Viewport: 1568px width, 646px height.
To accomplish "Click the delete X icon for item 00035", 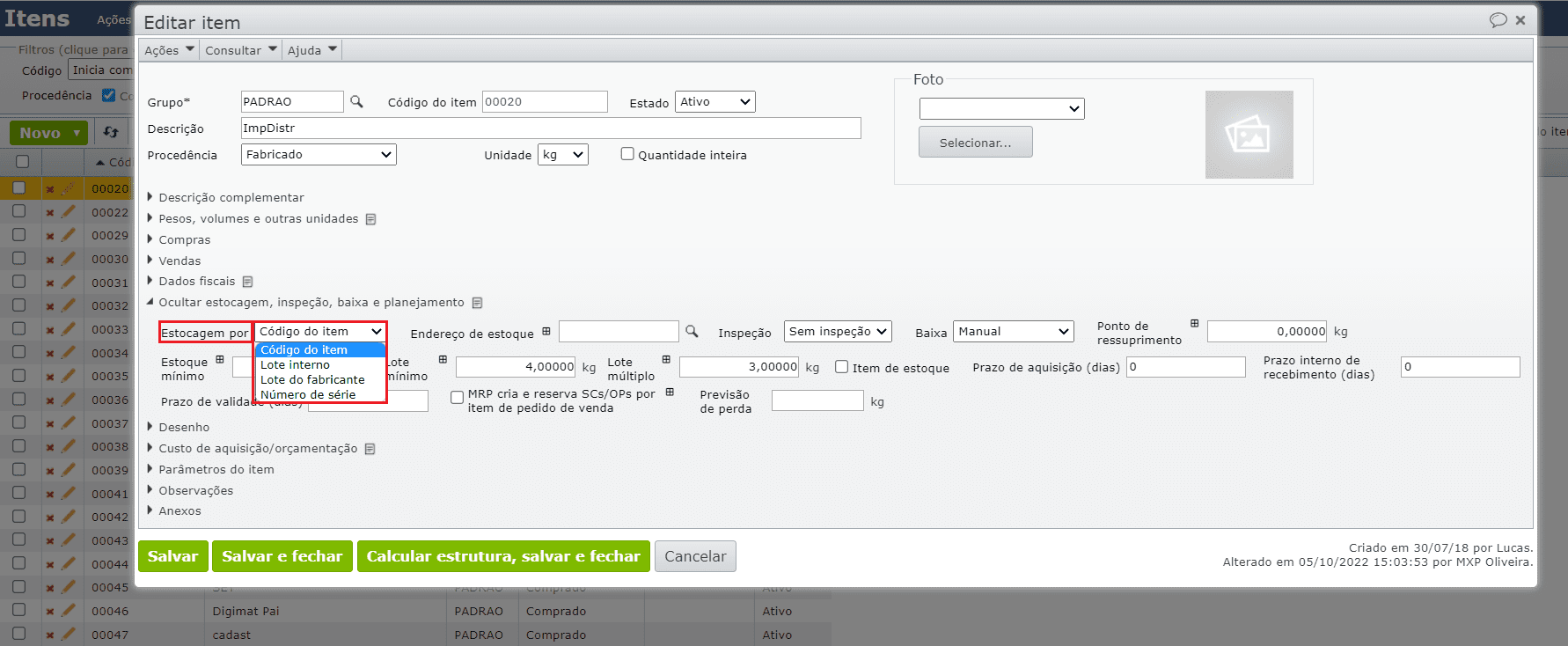I will click(50, 377).
